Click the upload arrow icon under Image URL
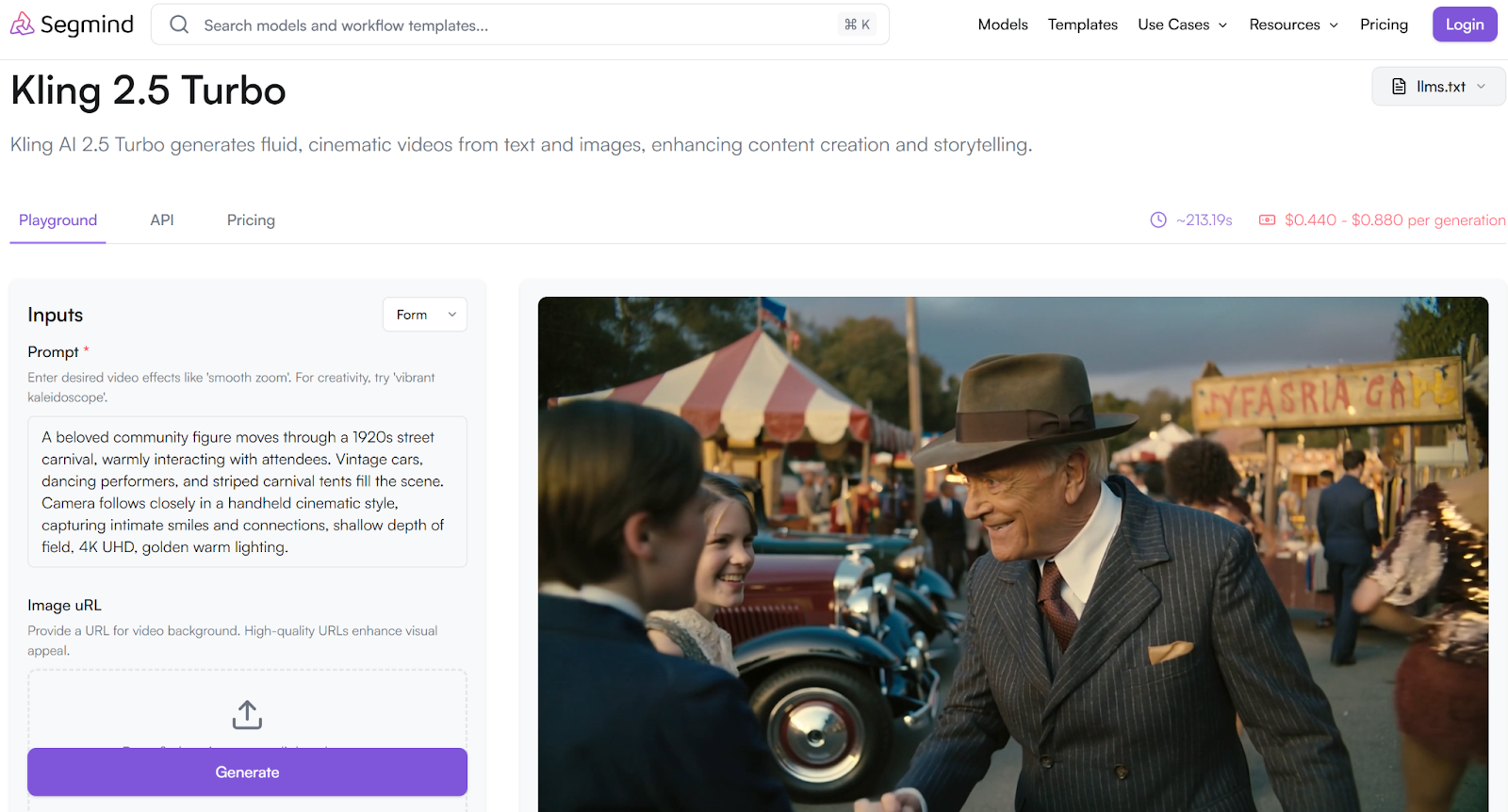Viewport: 1508px width, 812px height. pos(247,714)
